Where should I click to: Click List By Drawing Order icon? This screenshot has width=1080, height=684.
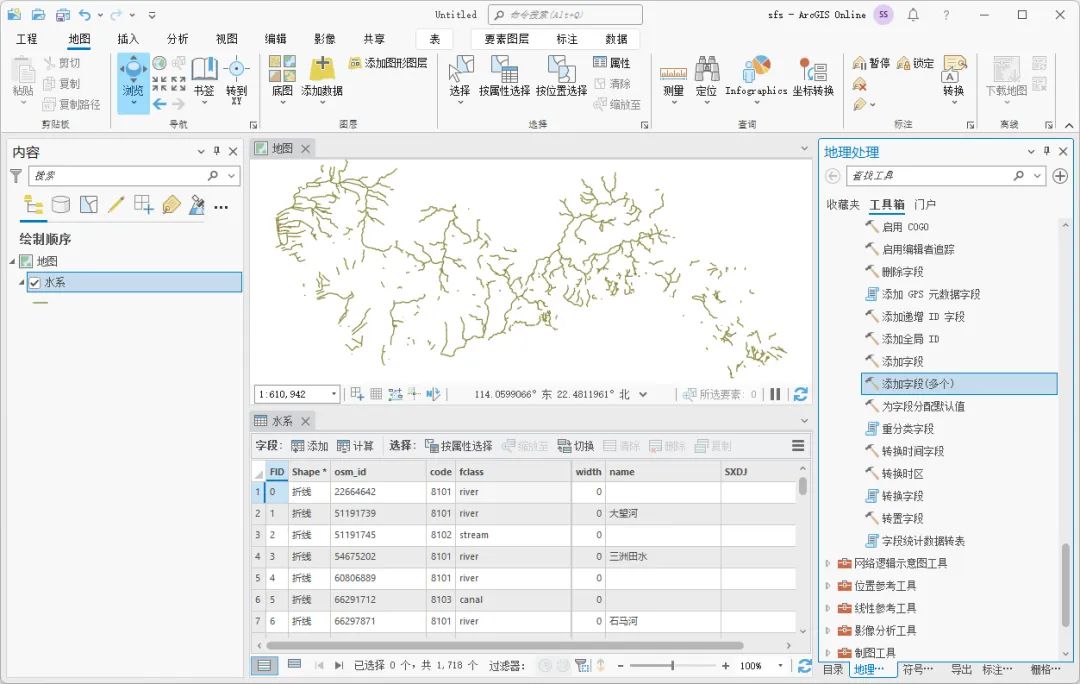pyautogui.click(x=33, y=205)
